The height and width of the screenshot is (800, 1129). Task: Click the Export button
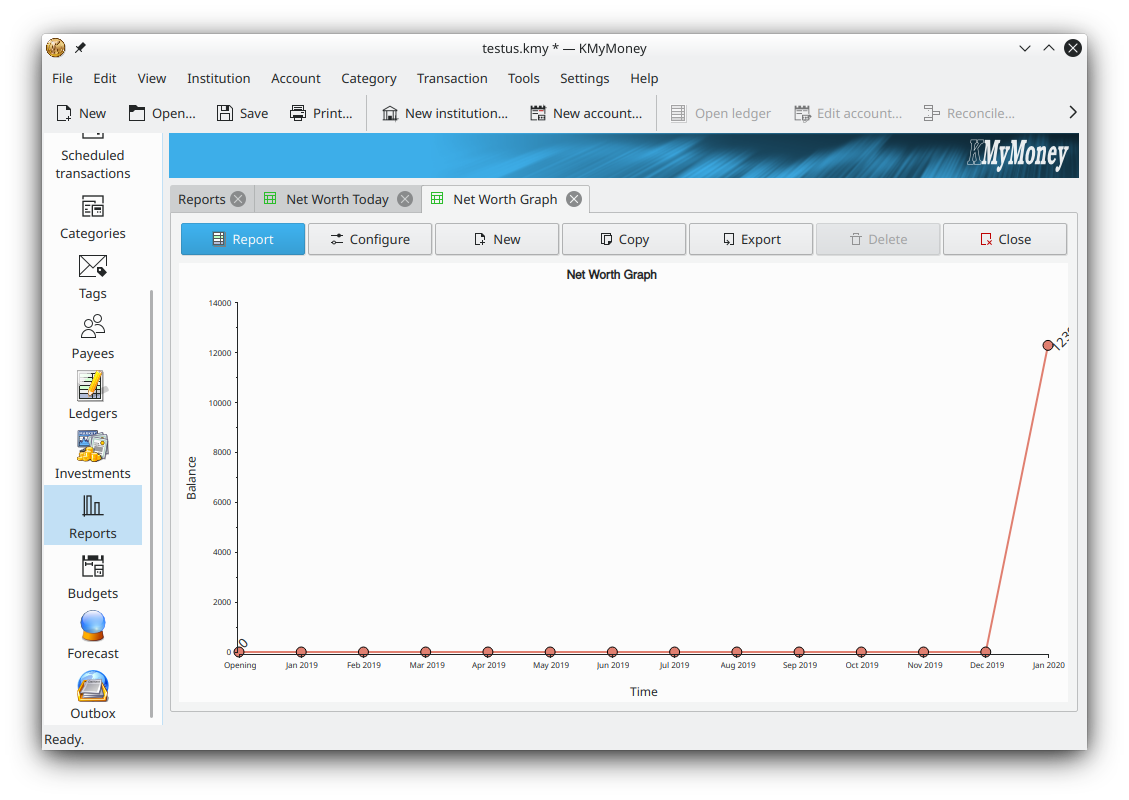(751, 239)
